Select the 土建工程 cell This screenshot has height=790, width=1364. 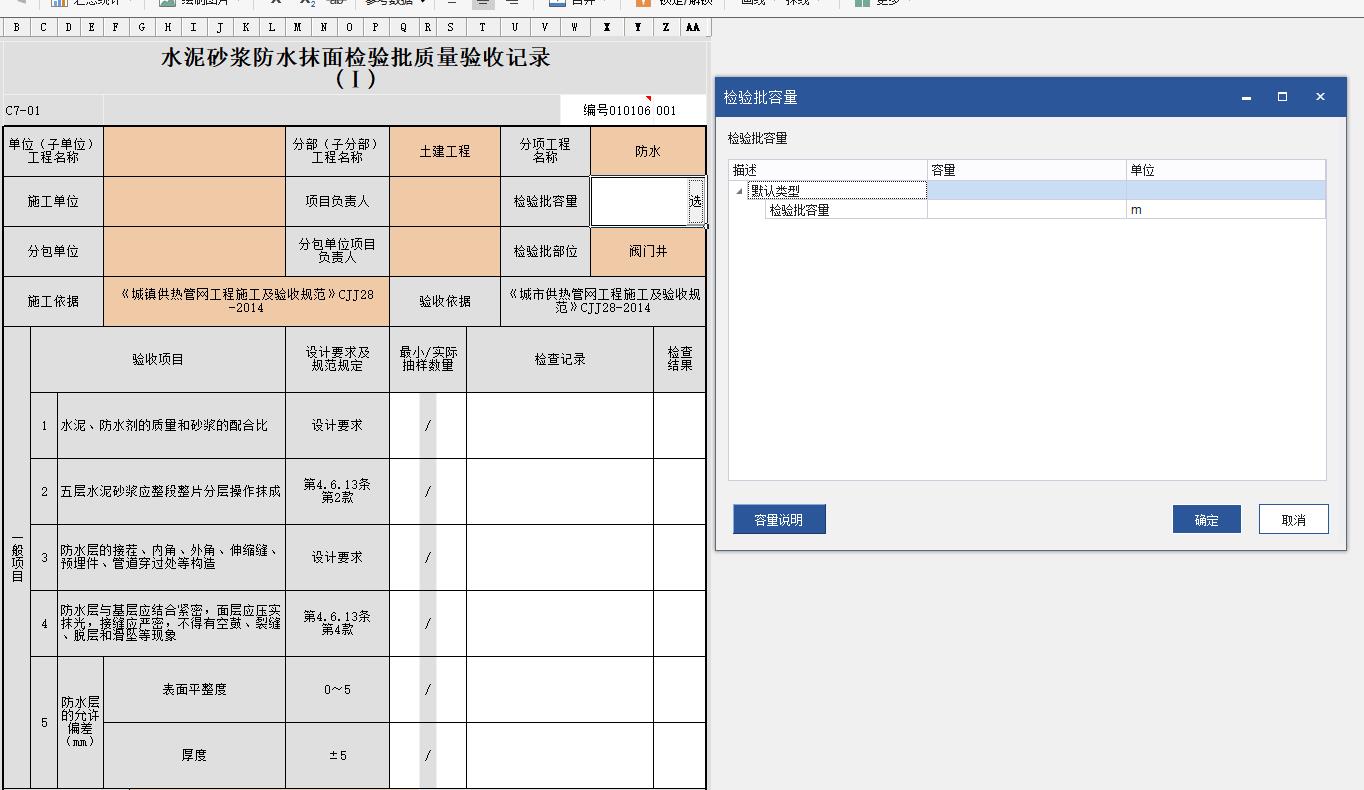tap(445, 152)
